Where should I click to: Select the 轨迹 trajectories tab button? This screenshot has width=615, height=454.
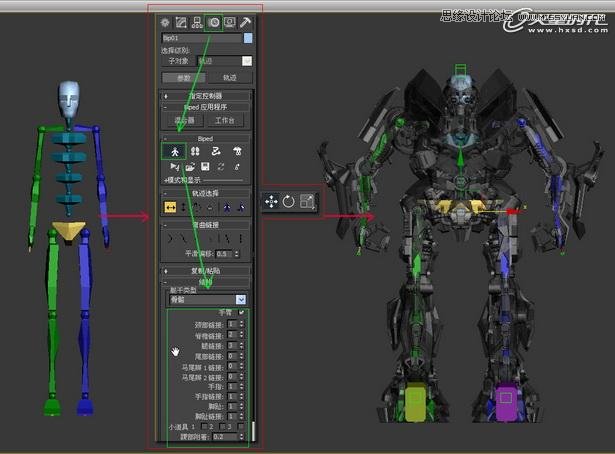(230, 78)
